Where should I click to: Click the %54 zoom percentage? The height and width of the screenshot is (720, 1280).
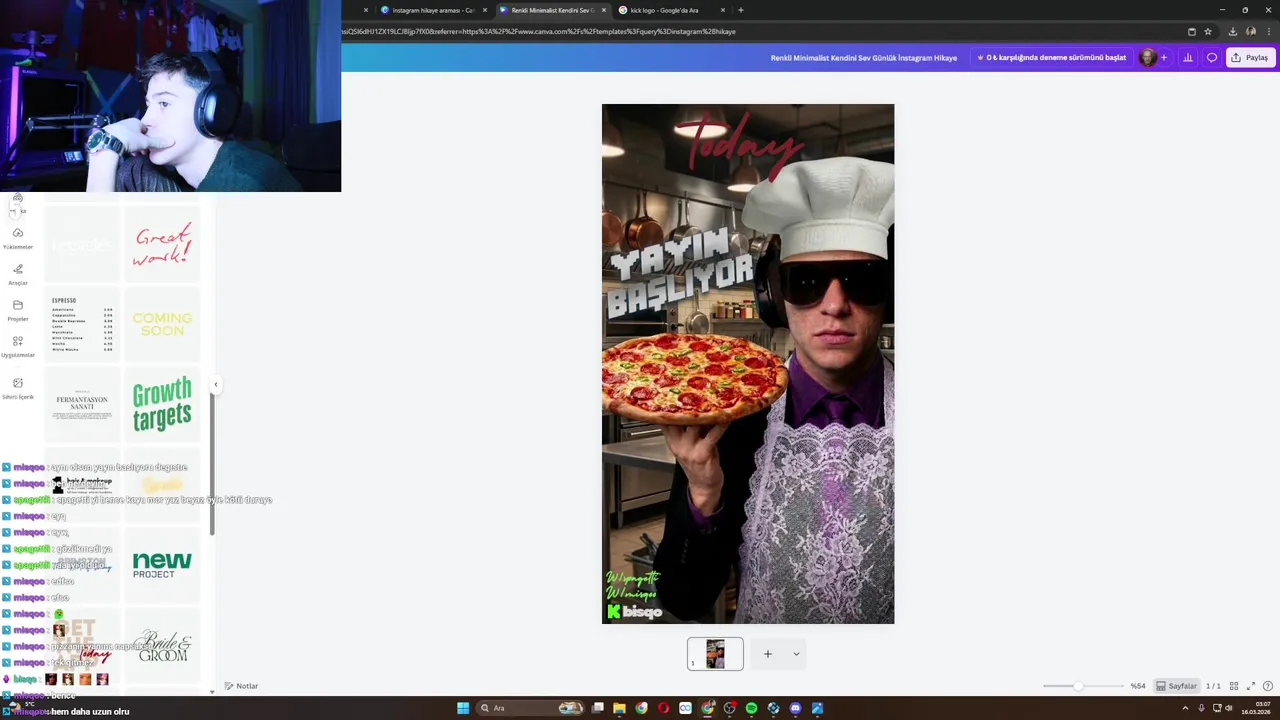click(x=1138, y=686)
